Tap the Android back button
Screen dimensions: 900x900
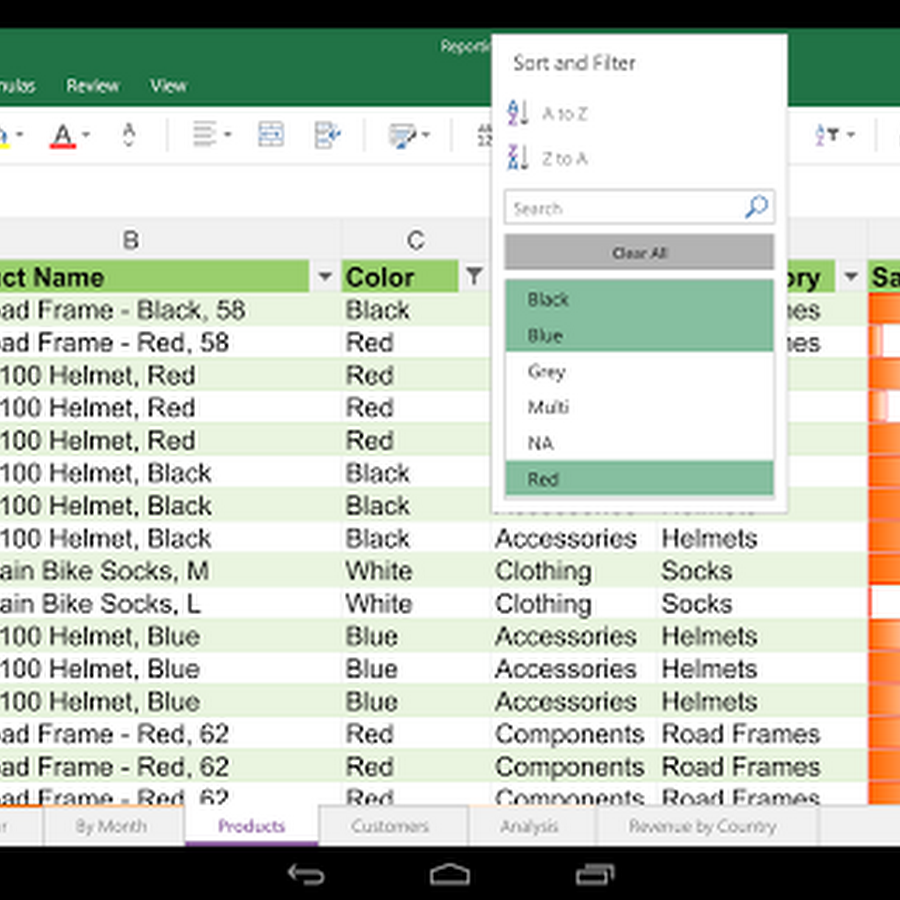coord(306,874)
